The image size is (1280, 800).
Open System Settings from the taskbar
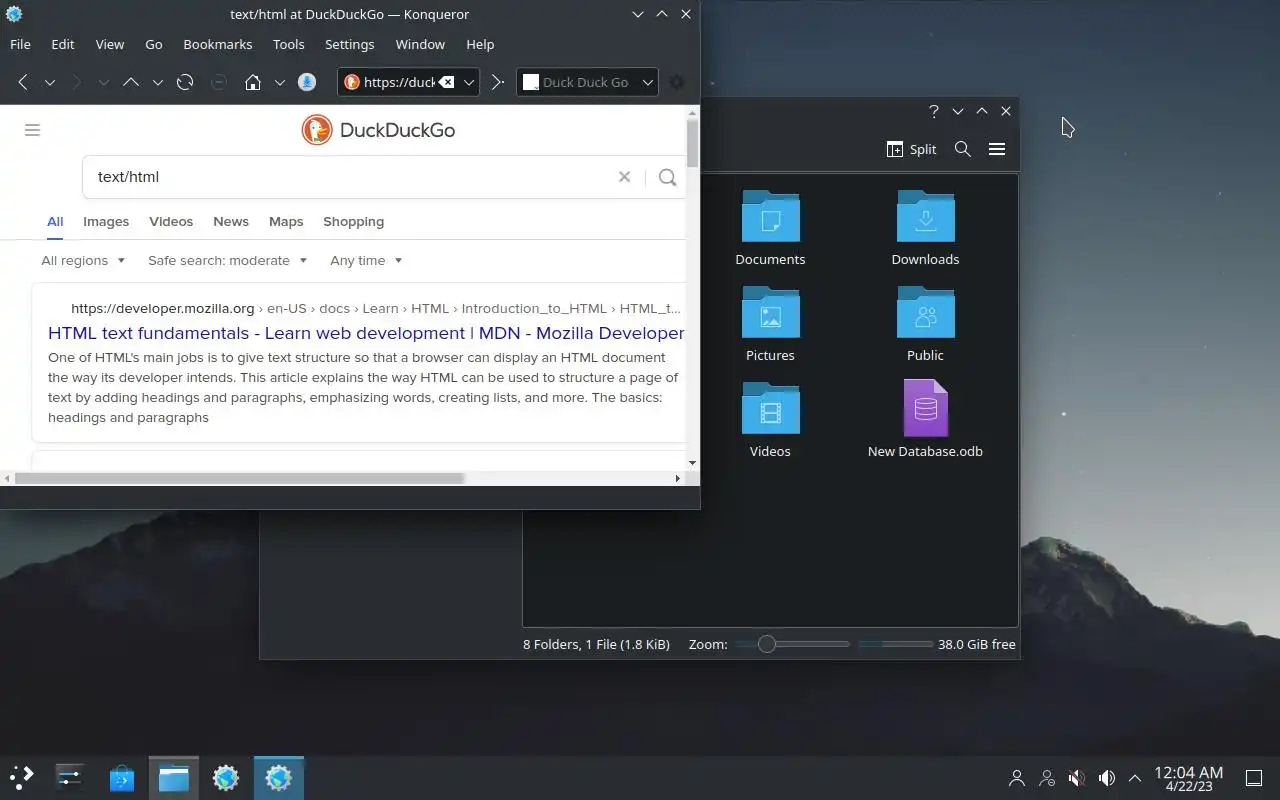[x=70, y=777]
